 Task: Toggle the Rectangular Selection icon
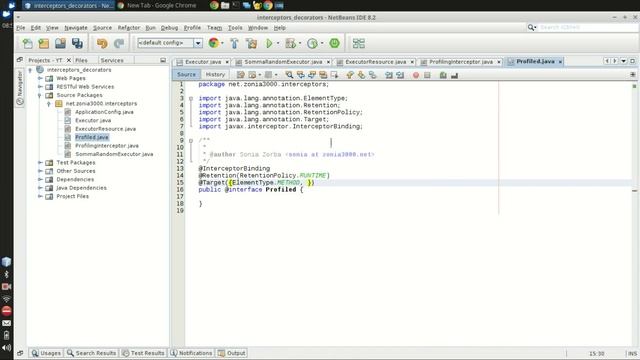[x=334, y=75]
